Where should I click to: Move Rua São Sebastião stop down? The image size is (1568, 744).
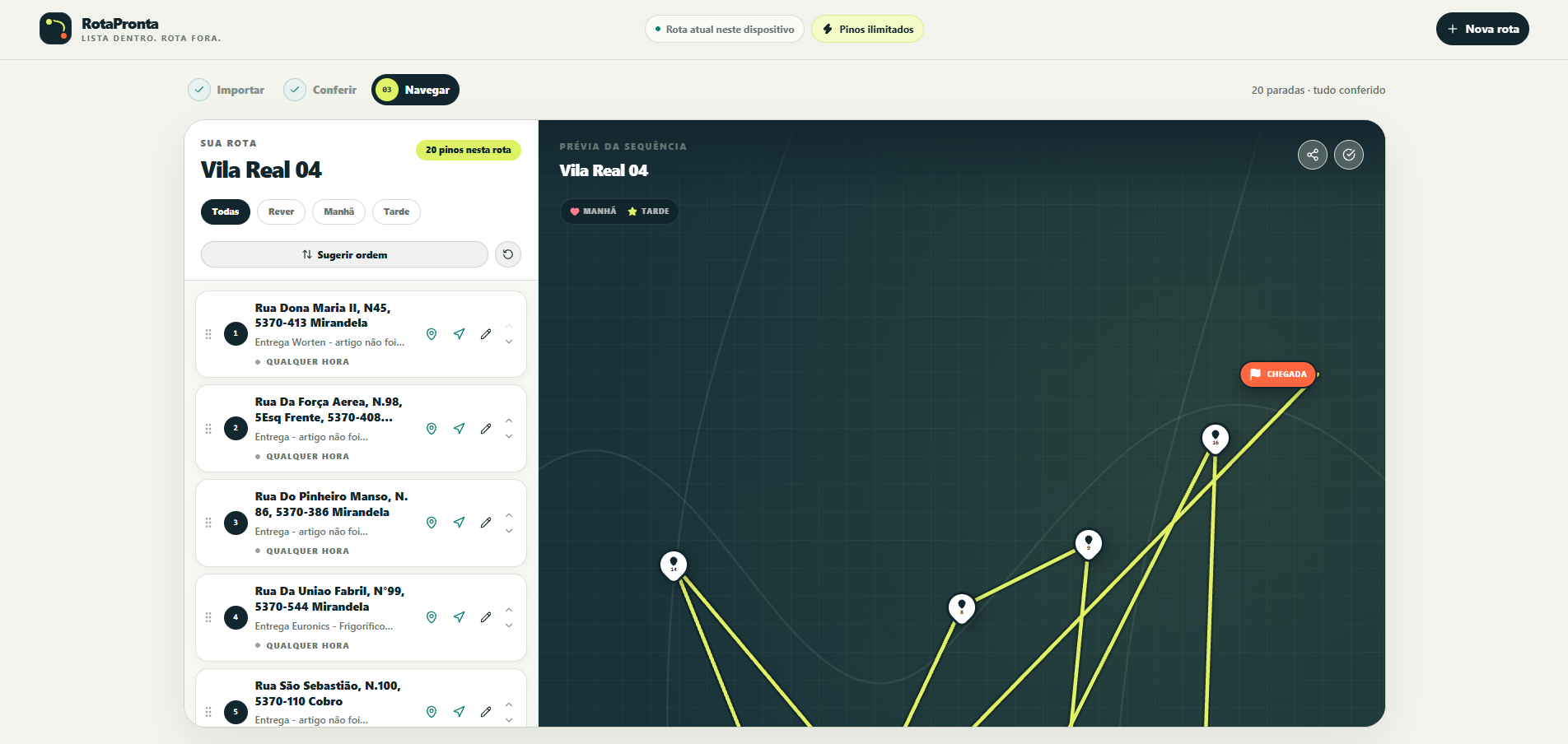(509, 720)
